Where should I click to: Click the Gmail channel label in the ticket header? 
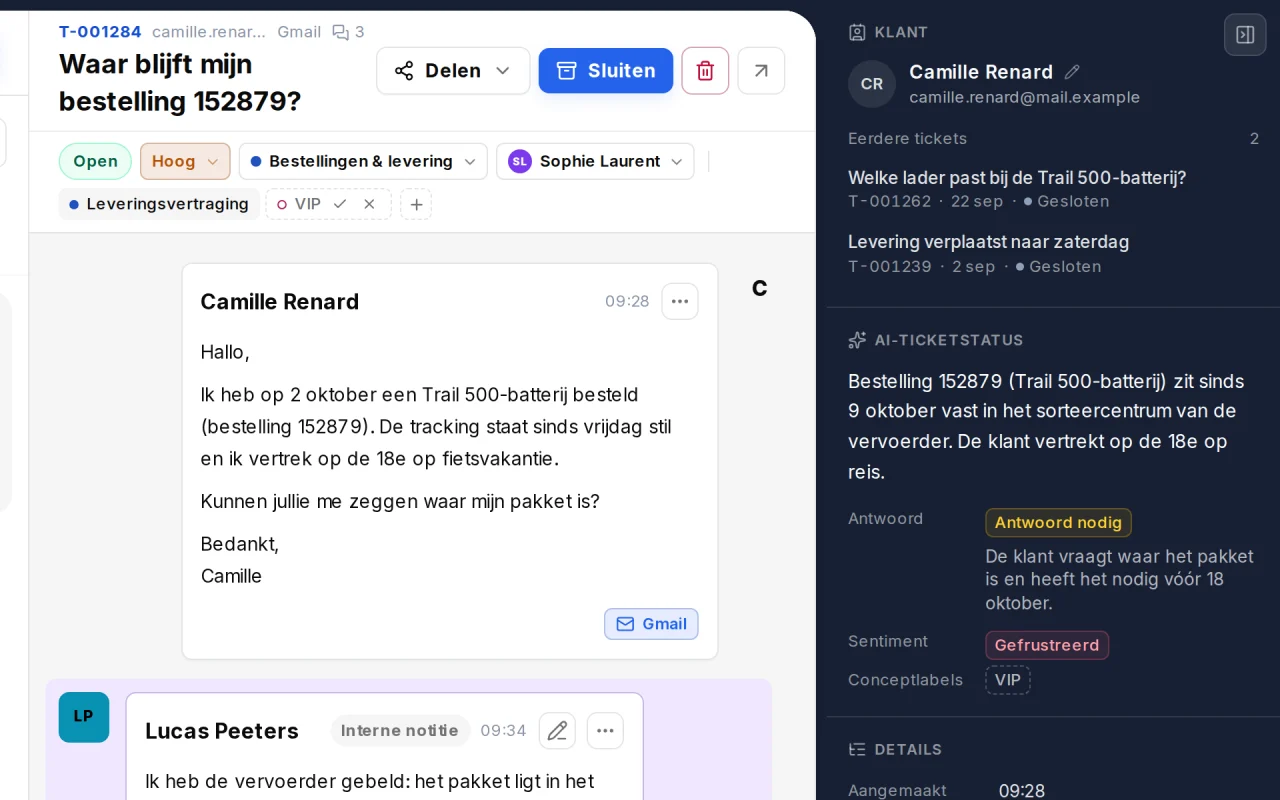click(x=299, y=32)
